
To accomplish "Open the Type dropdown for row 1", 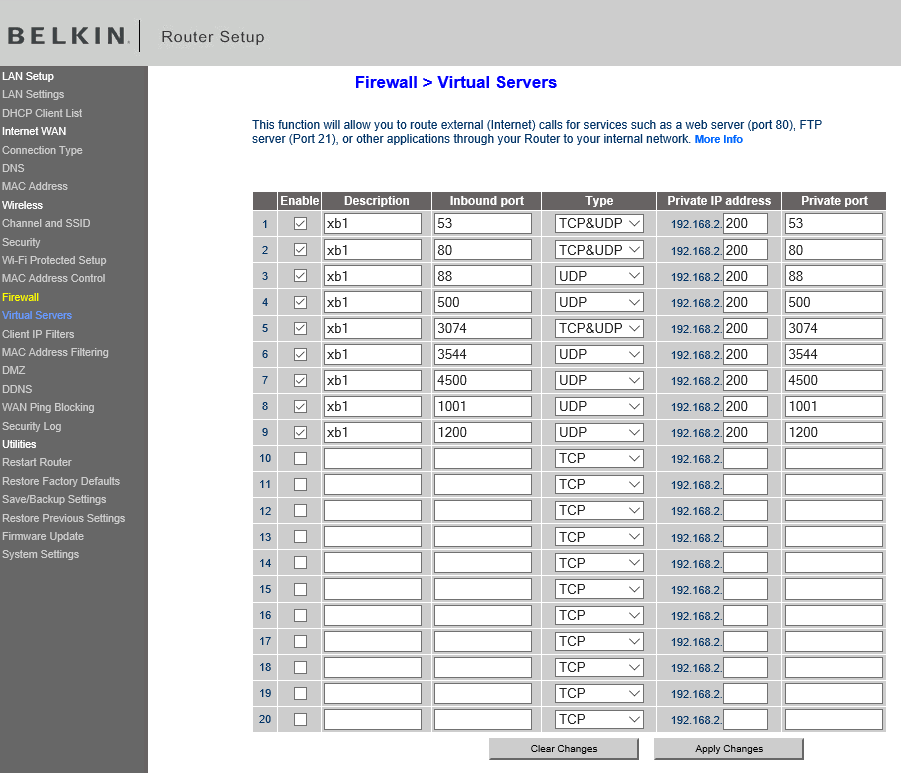I will pyautogui.click(x=599, y=224).
